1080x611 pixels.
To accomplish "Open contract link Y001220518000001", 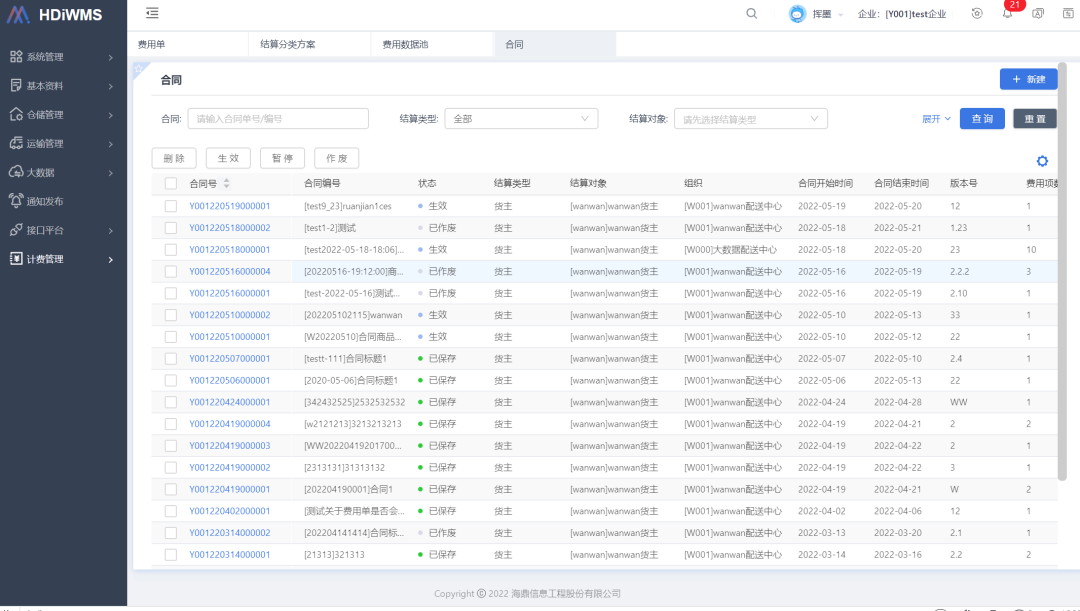I will click(230, 249).
